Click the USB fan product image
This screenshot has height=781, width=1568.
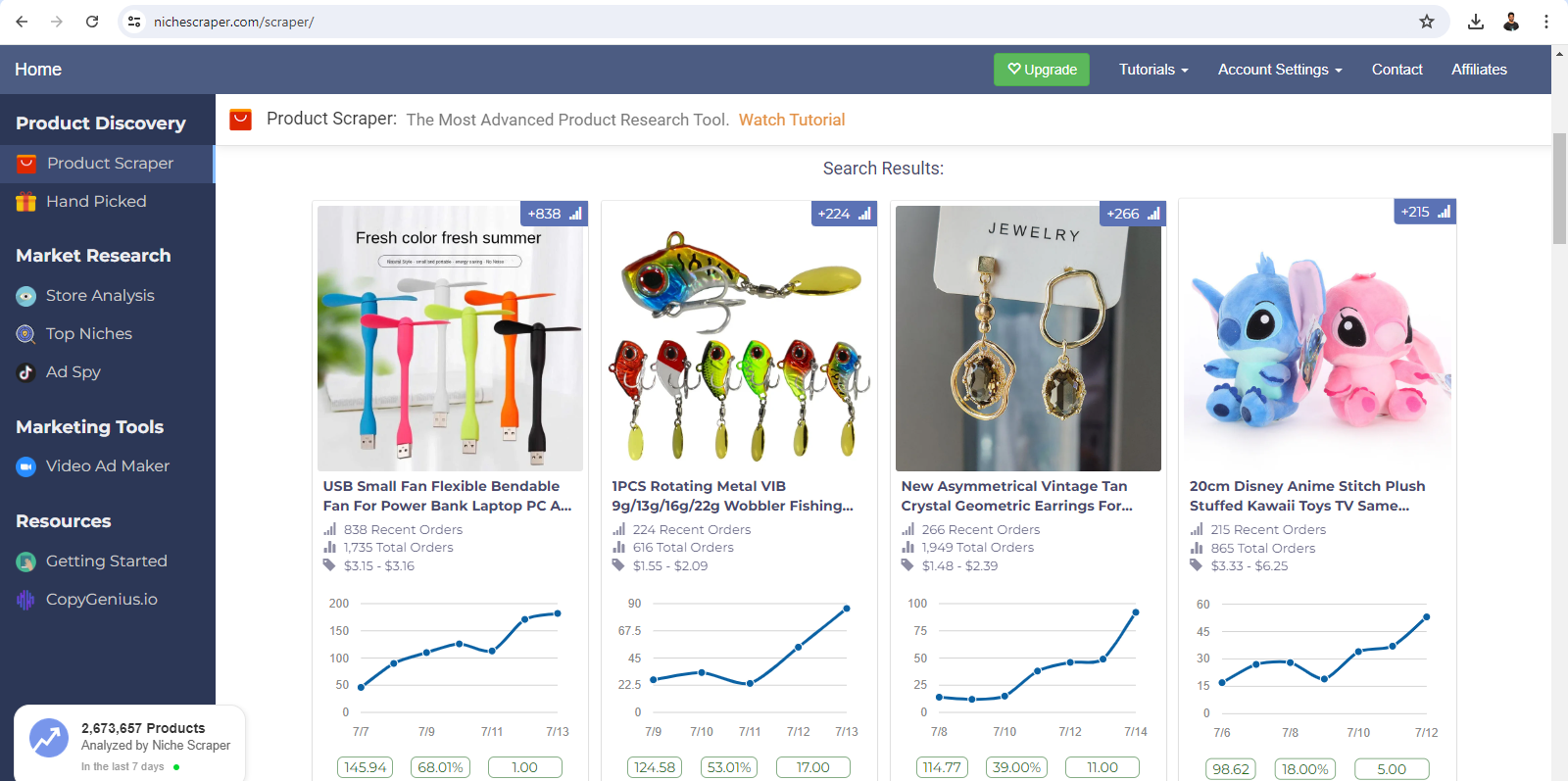tap(450, 338)
